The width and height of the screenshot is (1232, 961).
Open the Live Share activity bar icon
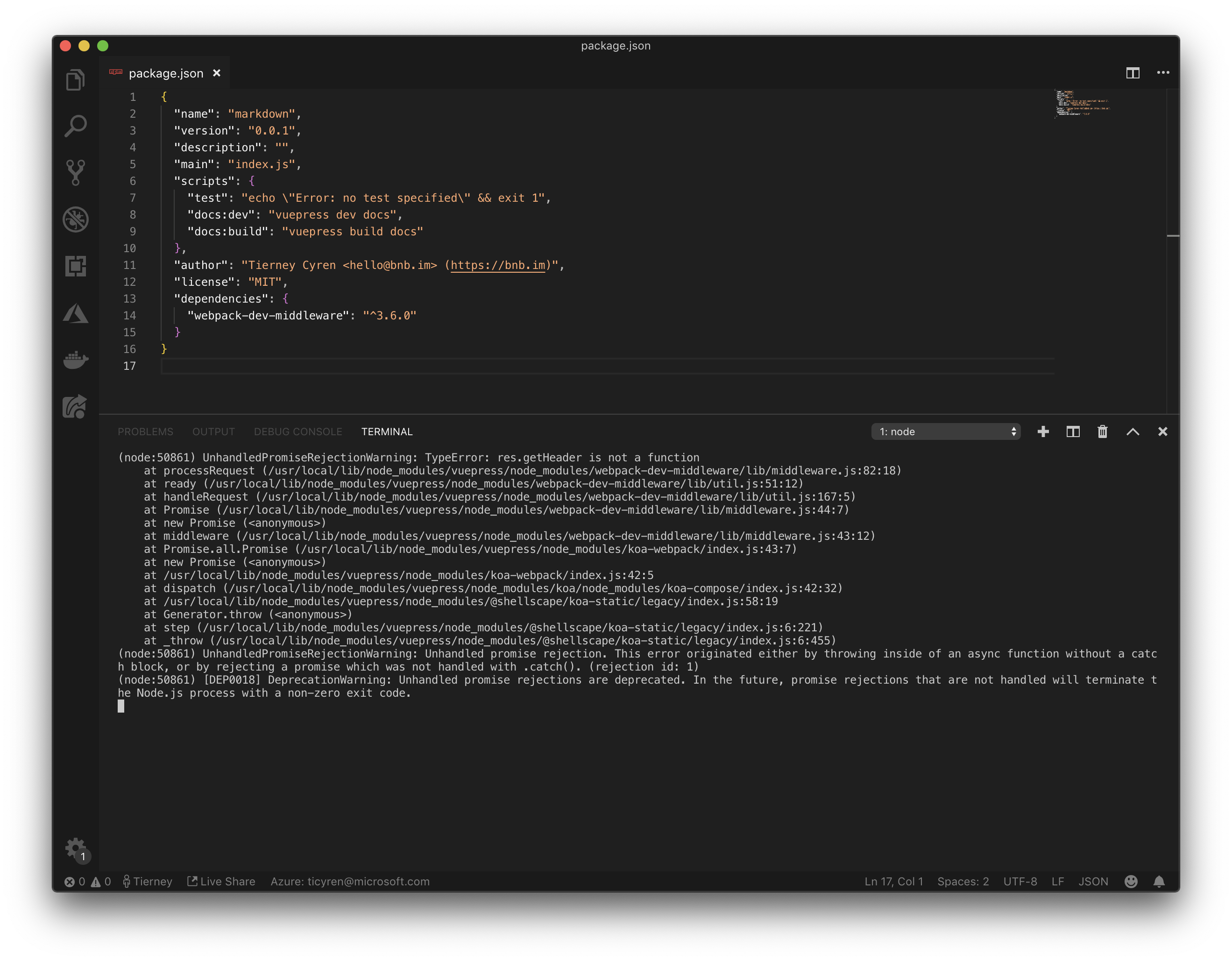76,406
